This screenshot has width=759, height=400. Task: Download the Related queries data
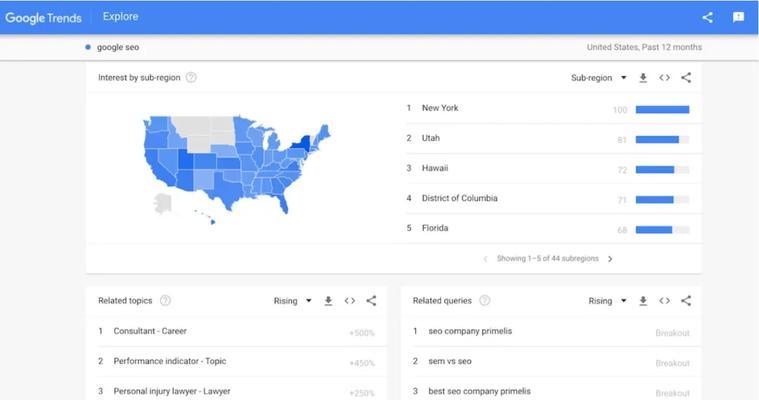[x=643, y=301]
